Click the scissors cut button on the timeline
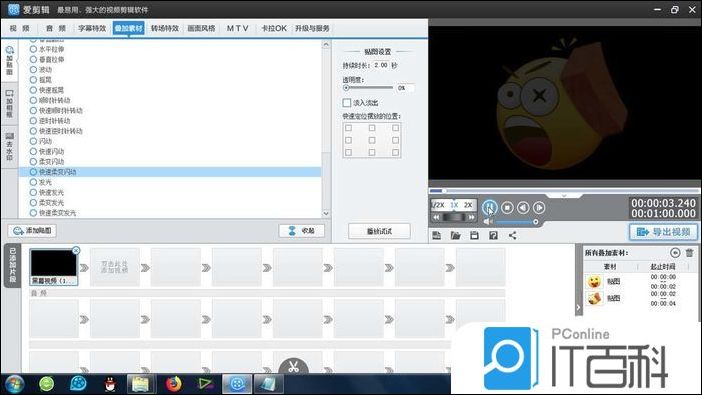The height and width of the screenshot is (395, 702). (x=293, y=367)
